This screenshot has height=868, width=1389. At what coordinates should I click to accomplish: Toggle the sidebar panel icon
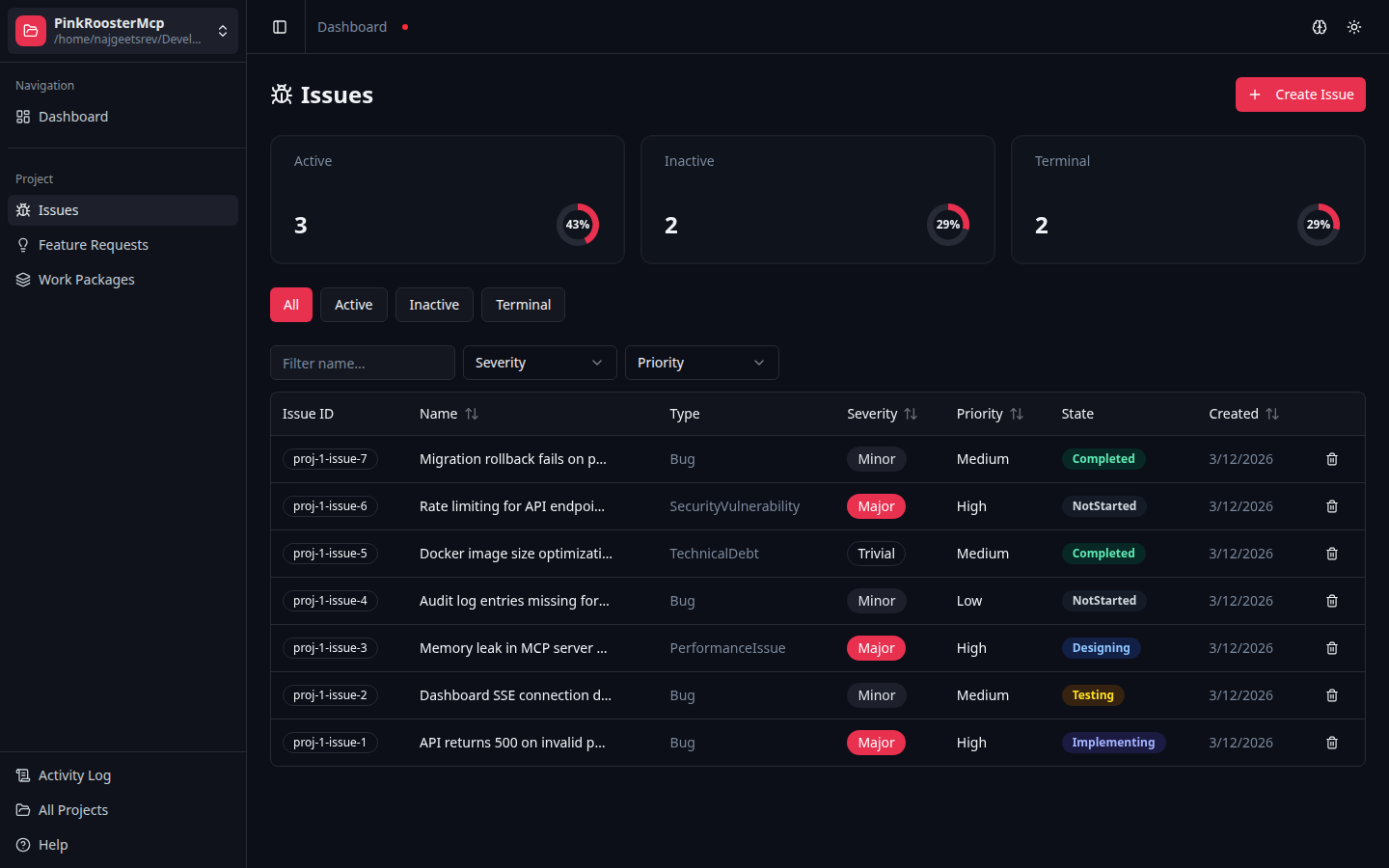[280, 27]
